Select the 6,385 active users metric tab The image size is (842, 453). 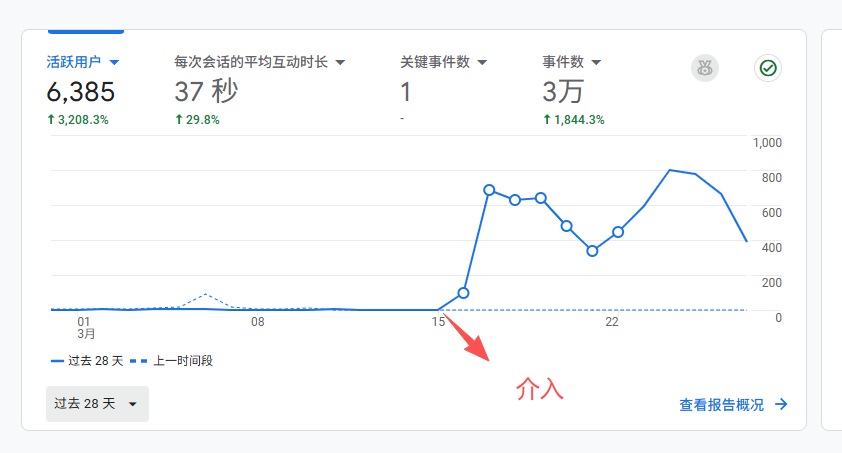pyautogui.click(x=81, y=92)
